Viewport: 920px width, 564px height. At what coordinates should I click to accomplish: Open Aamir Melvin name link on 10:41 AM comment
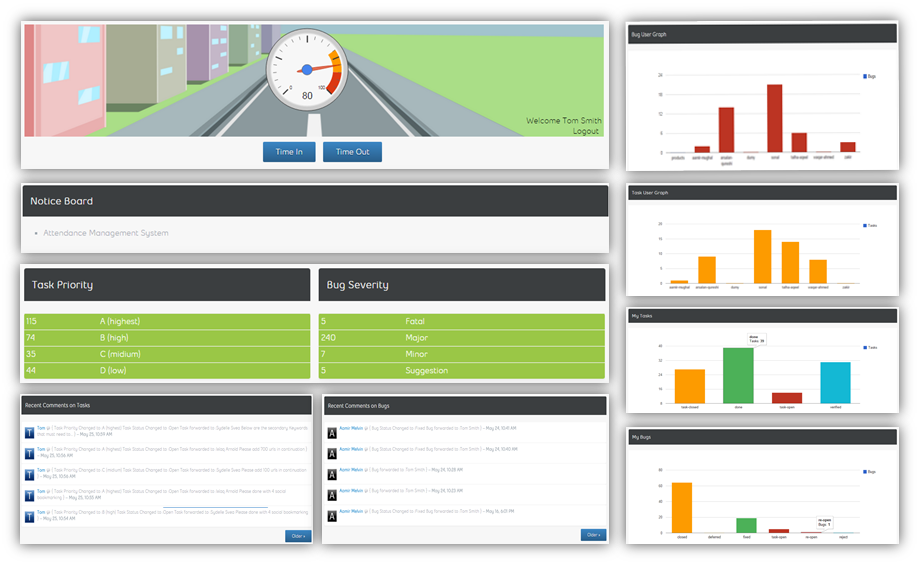pos(351,428)
